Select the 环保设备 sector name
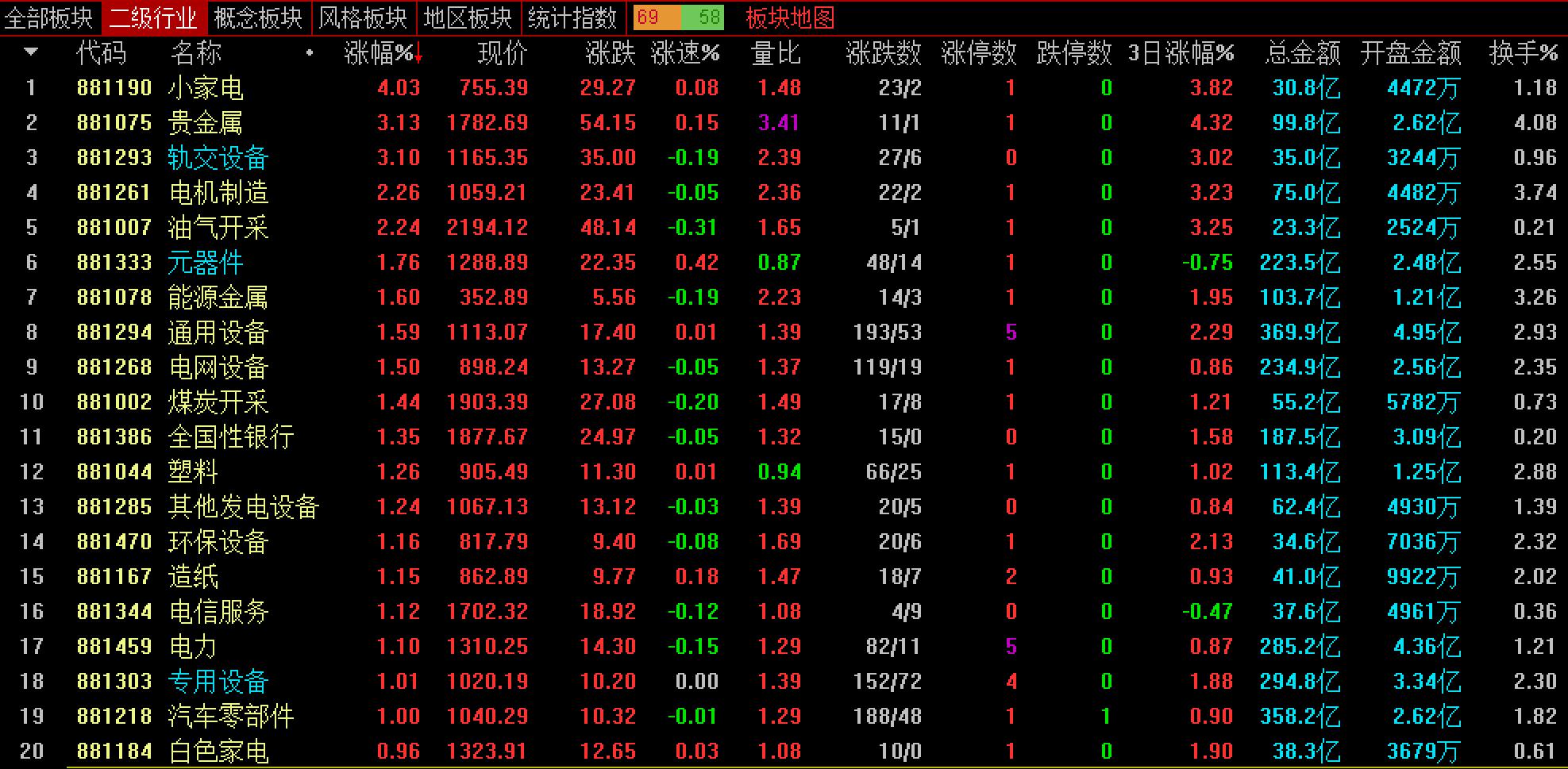The height and width of the screenshot is (769, 1568). pos(218,541)
